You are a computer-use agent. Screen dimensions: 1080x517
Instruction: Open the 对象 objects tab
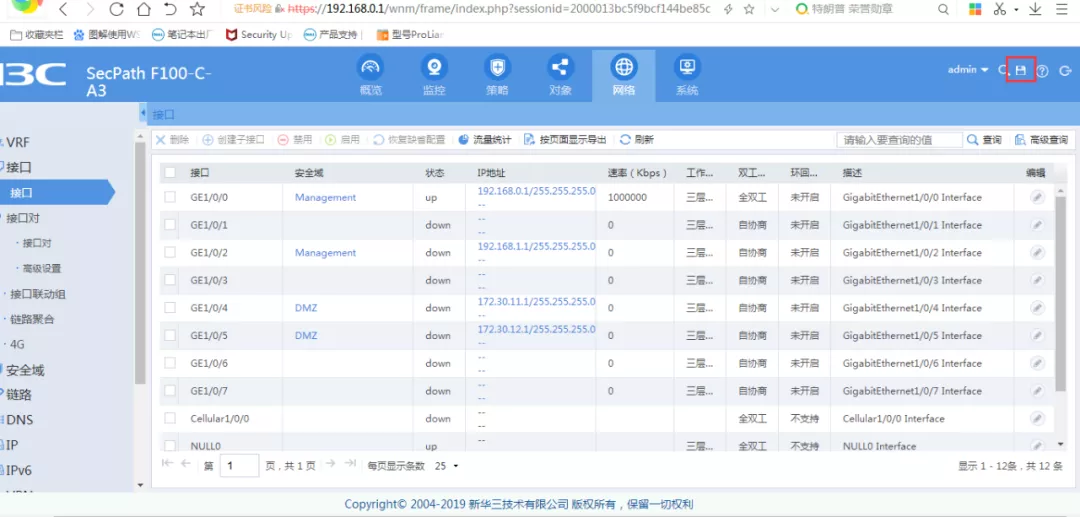point(560,76)
